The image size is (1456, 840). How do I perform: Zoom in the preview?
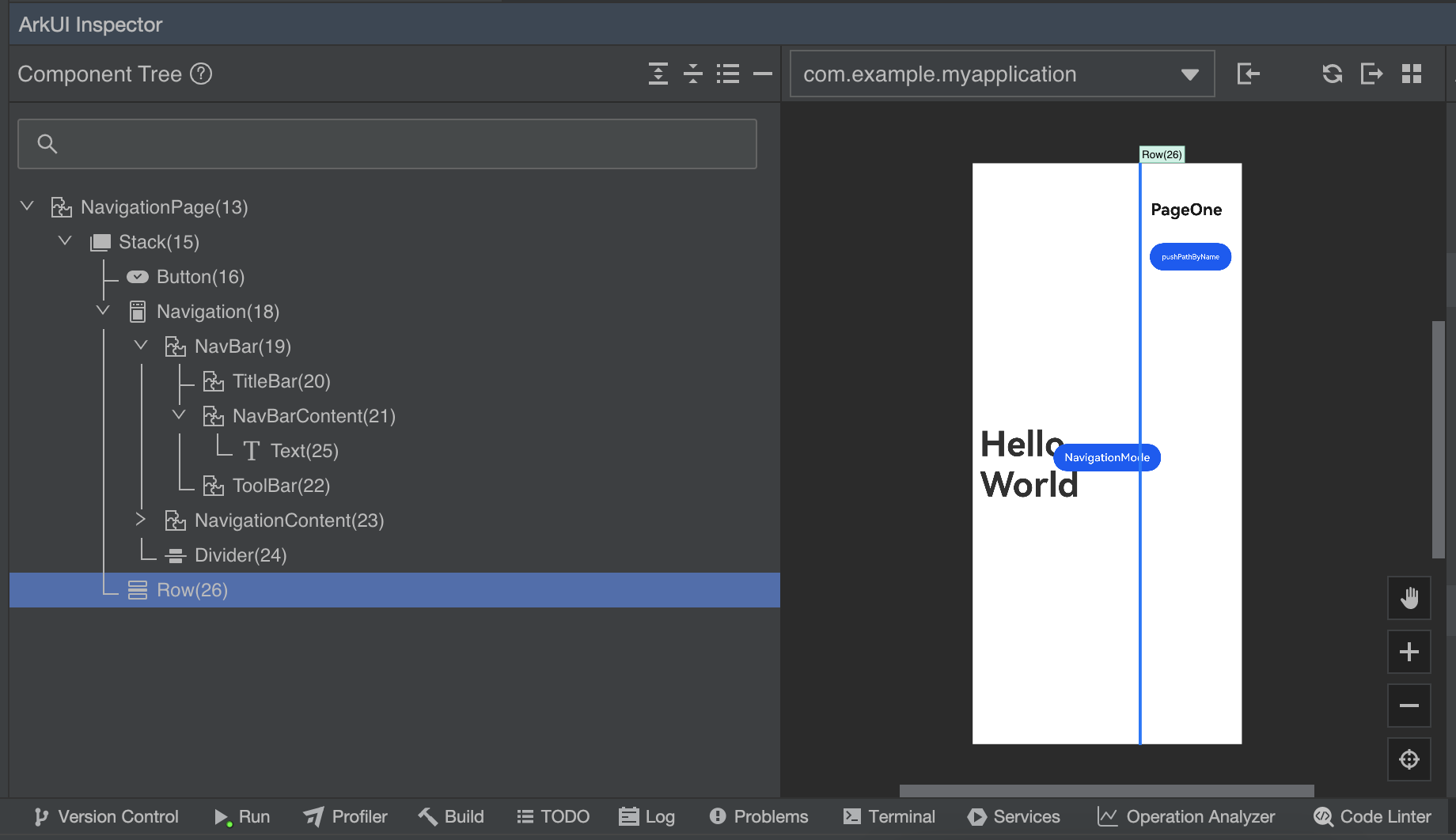click(x=1409, y=652)
